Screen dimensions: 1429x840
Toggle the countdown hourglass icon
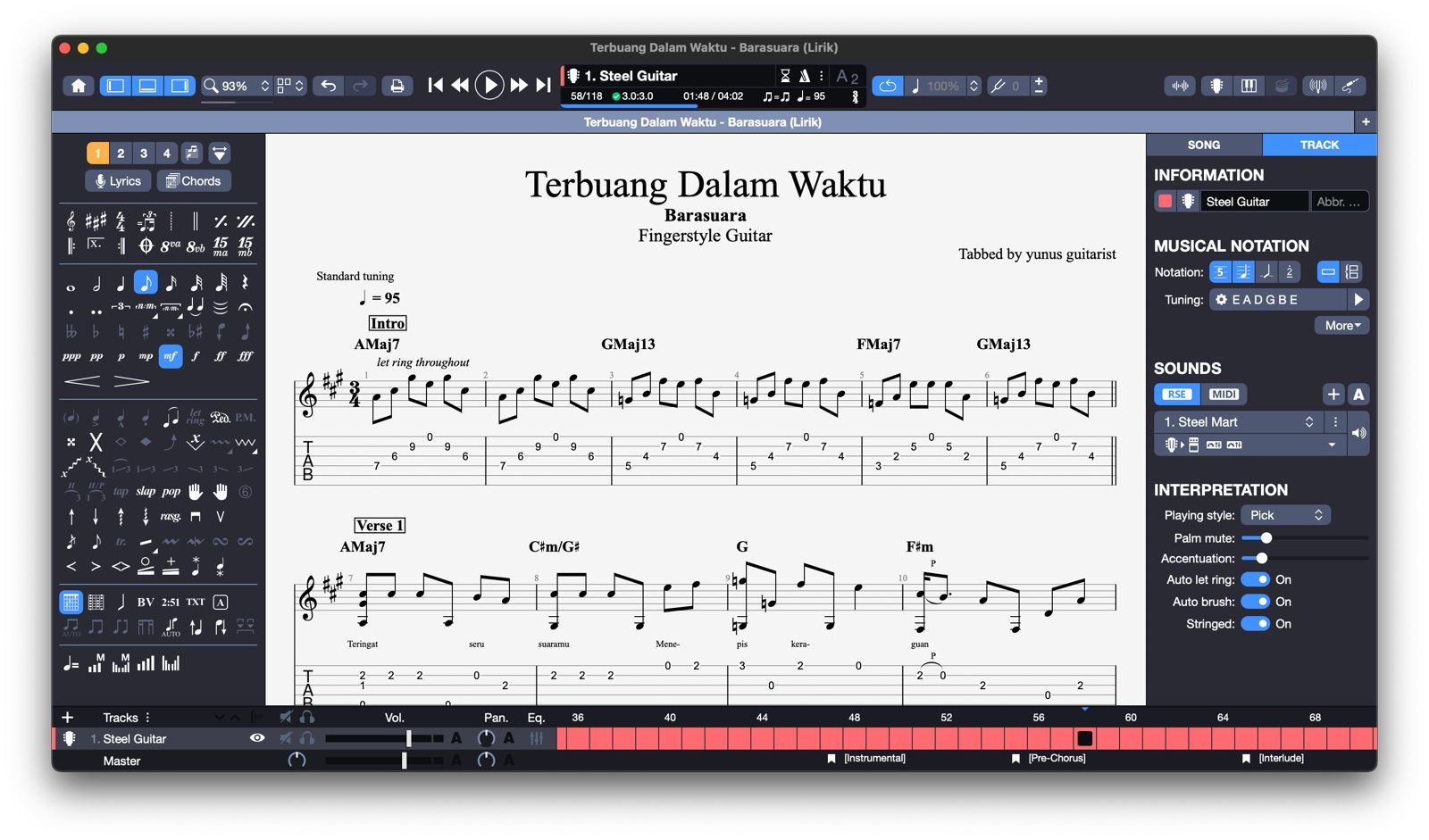coord(785,76)
